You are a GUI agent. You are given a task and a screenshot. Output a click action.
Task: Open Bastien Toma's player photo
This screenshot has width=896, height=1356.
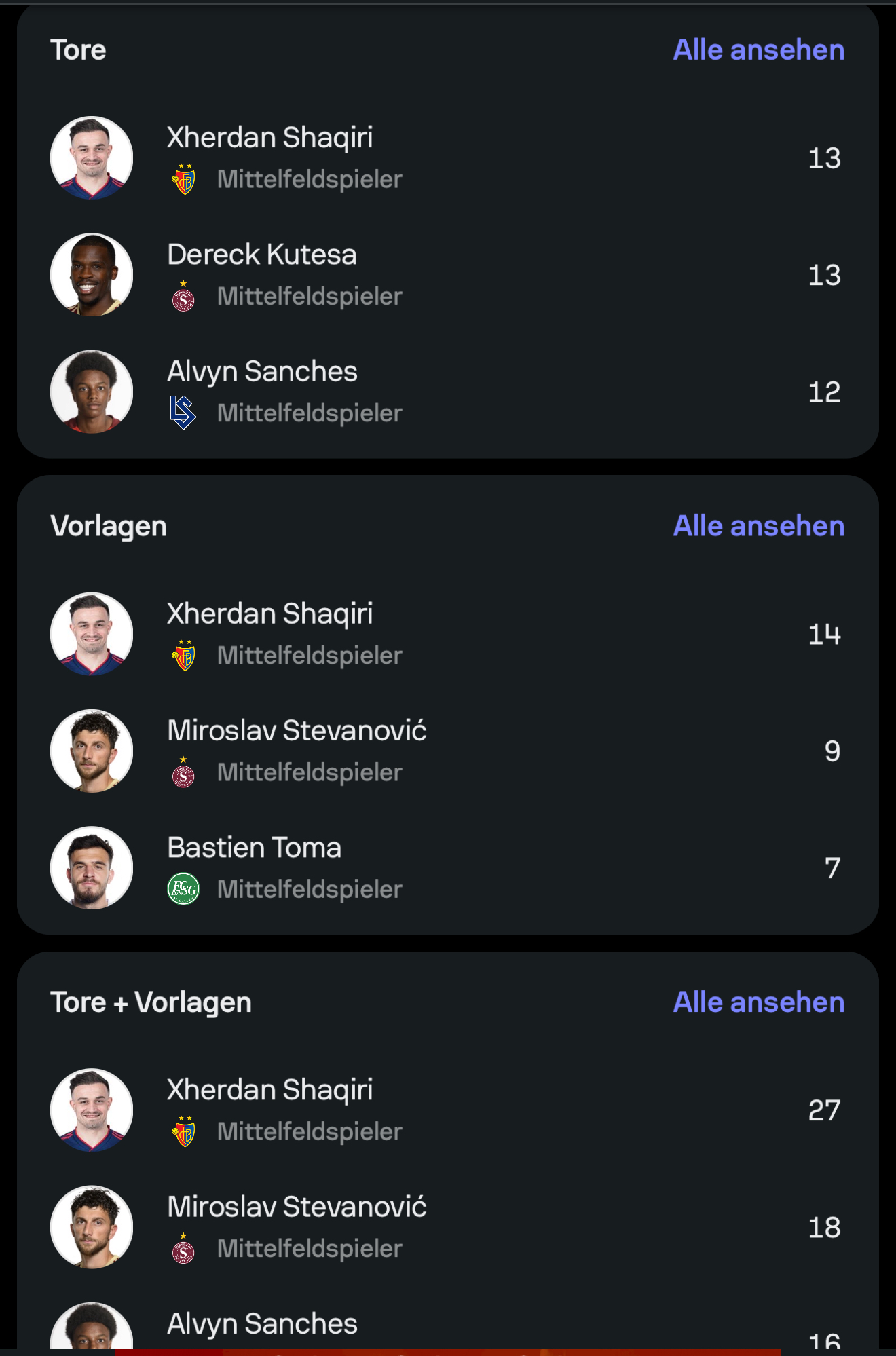tap(92, 868)
